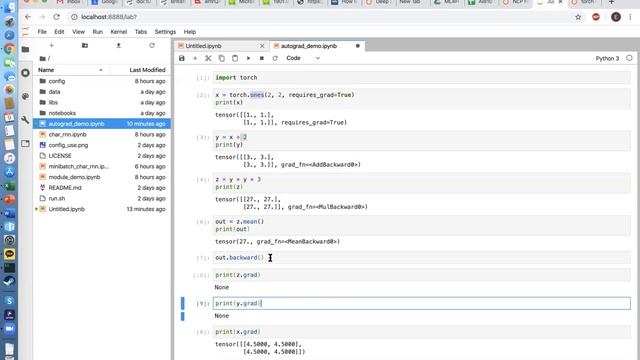Image resolution: width=640 pixels, height=360 pixels.
Task: Click the browser back arrow
Action: point(28,17)
